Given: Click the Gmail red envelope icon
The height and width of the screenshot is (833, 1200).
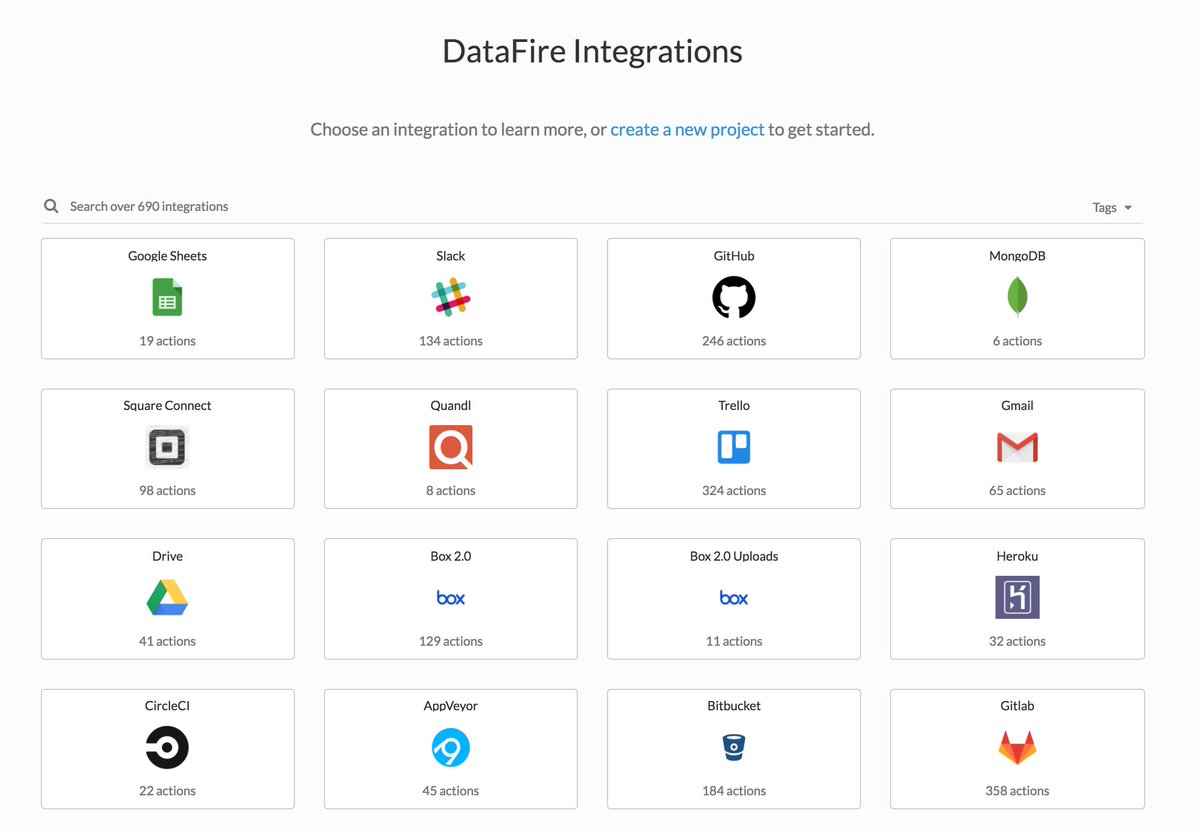Looking at the screenshot, I should click(1017, 447).
